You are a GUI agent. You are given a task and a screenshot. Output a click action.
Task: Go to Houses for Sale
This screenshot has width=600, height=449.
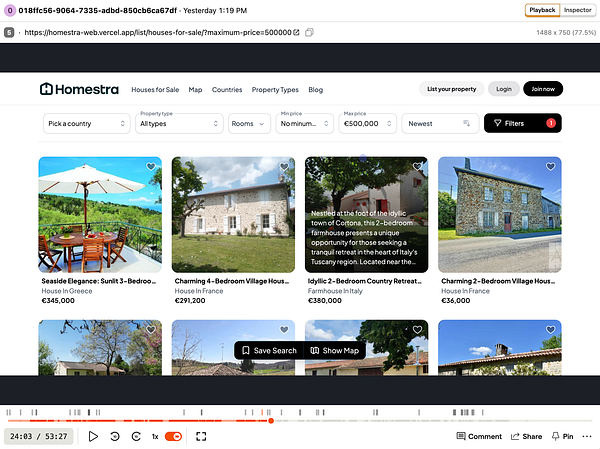click(x=155, y=90)
